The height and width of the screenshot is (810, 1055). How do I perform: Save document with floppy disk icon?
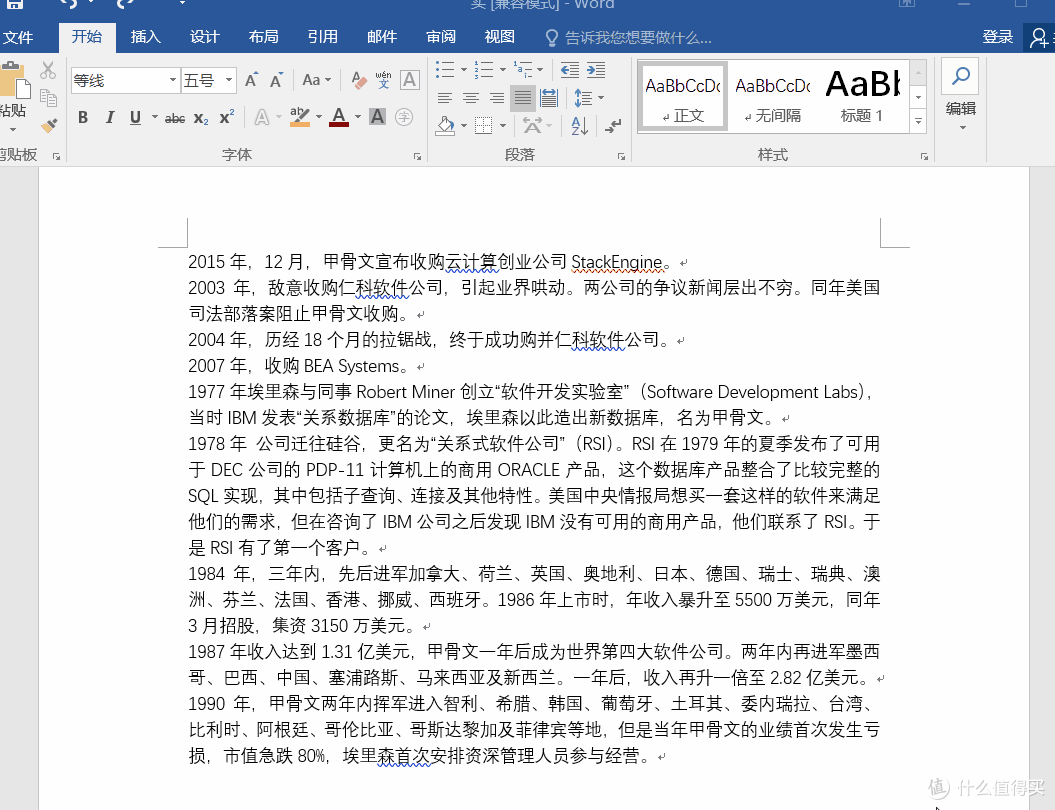(x=14, y=3)
